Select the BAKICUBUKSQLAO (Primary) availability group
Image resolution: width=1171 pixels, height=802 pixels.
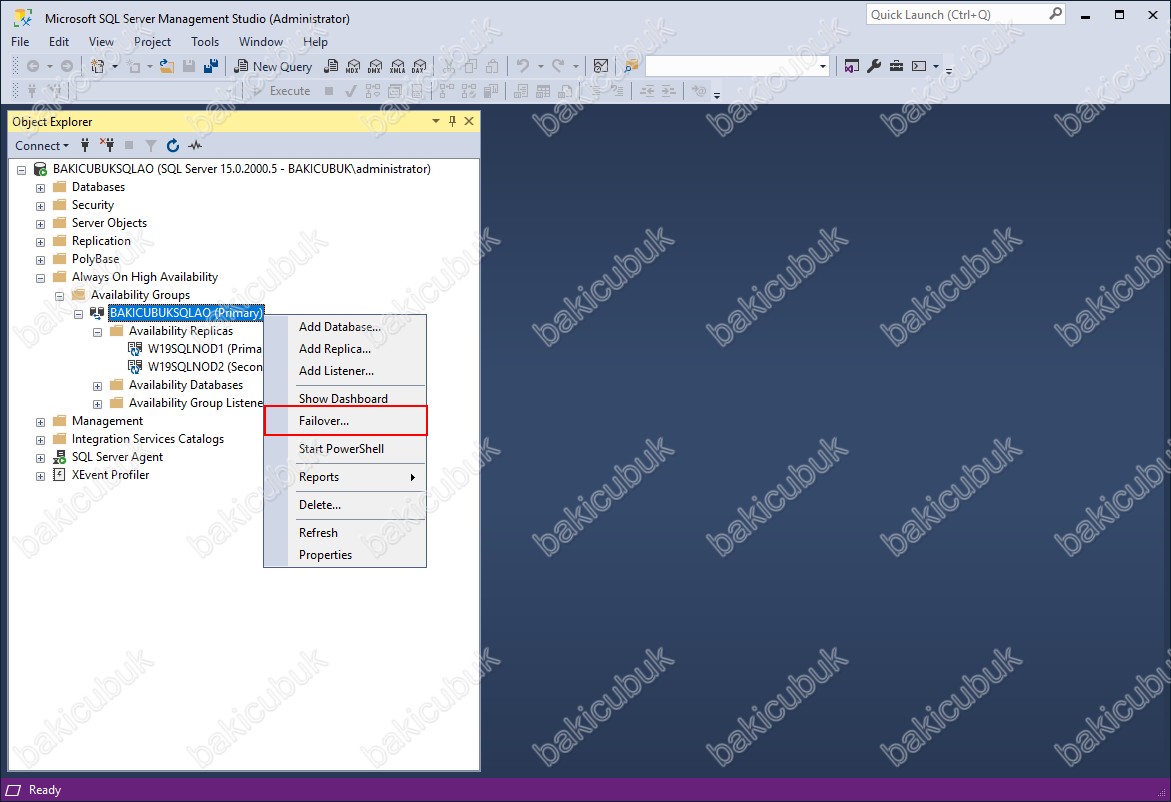(x=186, y=313)
